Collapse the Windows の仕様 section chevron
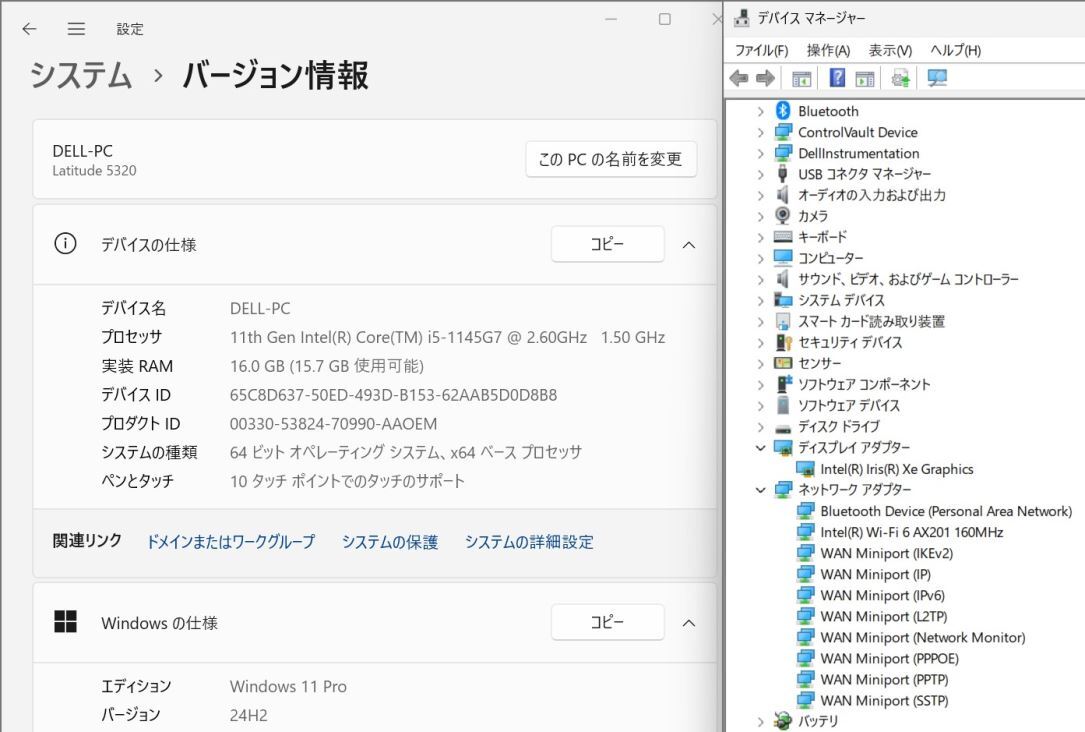 pyautogui.click(x=689, y=623)
